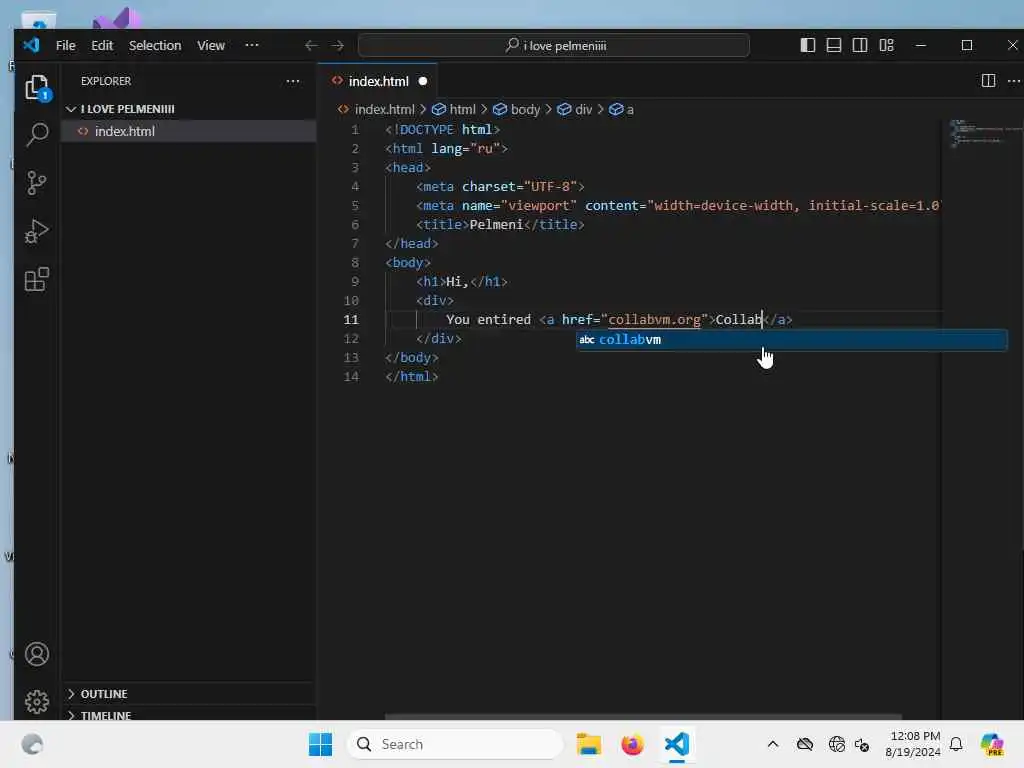Split the editor to the right
The height and width of the screenshot is (768, 1024).
pyautogui.click(x=988, y=80)
